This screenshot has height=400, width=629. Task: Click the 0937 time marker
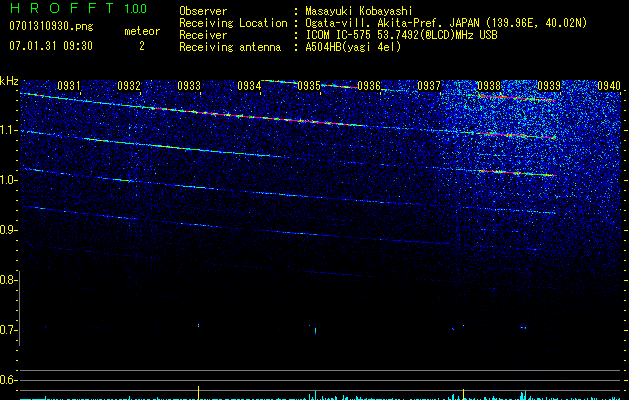[x=429, y=85]
